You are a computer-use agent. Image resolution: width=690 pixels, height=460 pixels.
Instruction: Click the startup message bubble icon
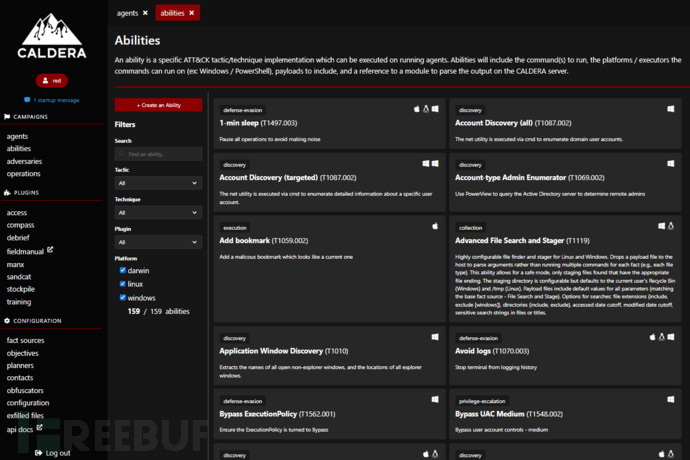pos(28,100)
